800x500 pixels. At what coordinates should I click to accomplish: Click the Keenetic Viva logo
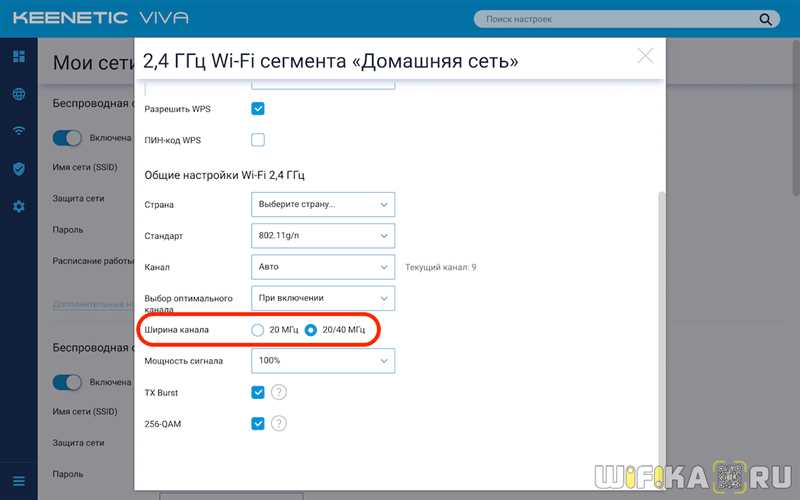tap(101, 18)
